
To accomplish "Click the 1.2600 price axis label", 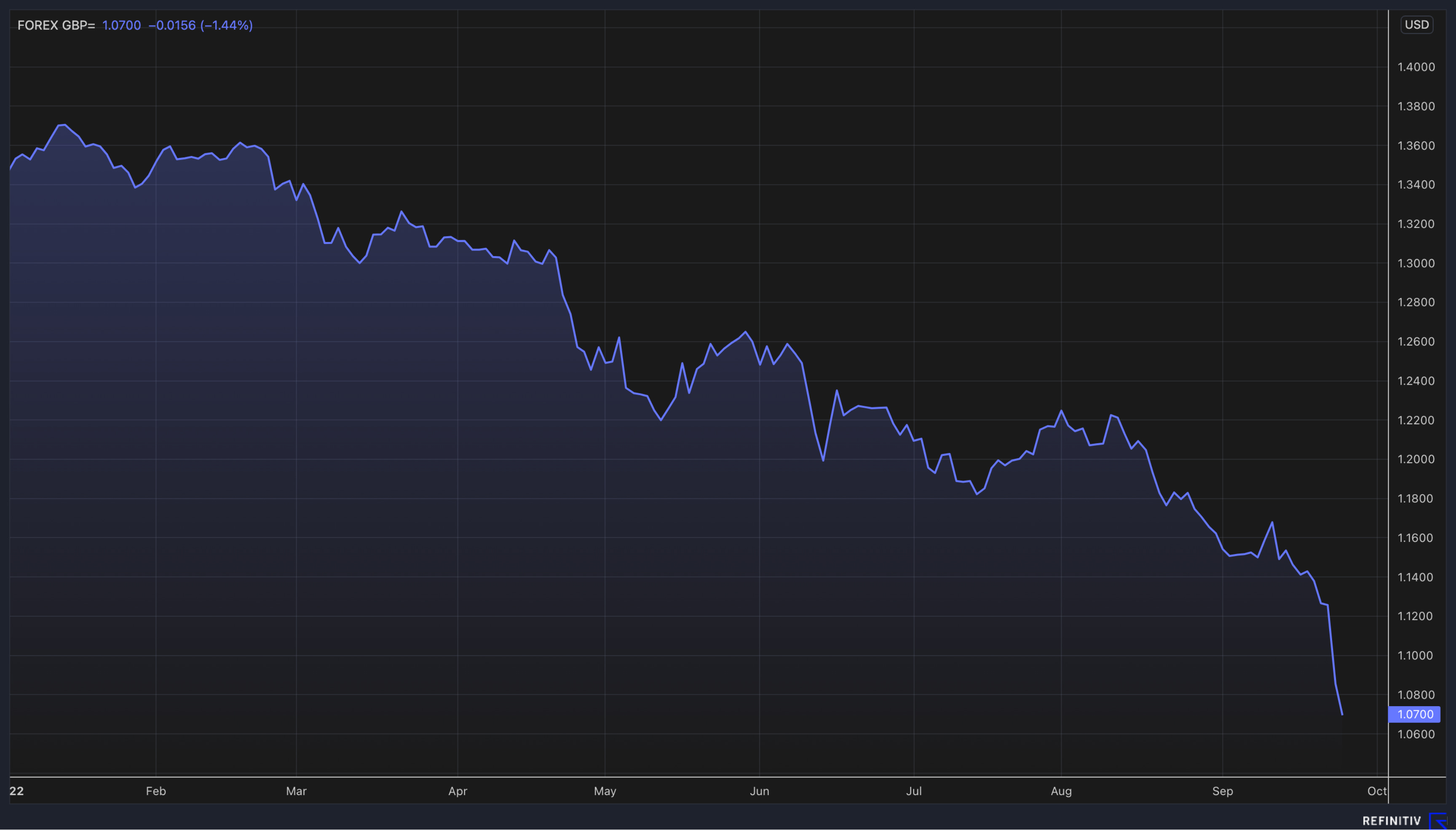I will coord(1416,341).
